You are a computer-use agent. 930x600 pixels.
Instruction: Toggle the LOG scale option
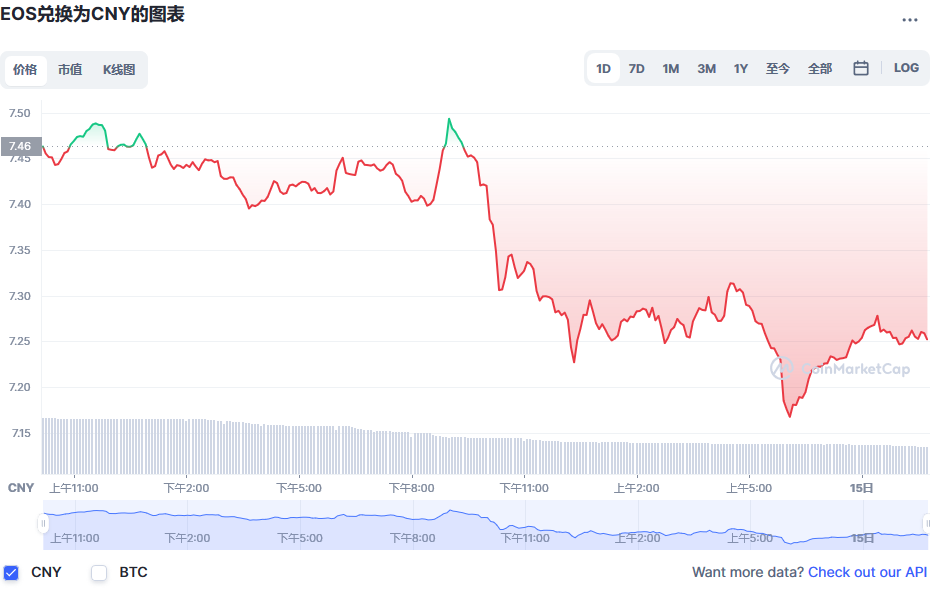coord(906,68)
